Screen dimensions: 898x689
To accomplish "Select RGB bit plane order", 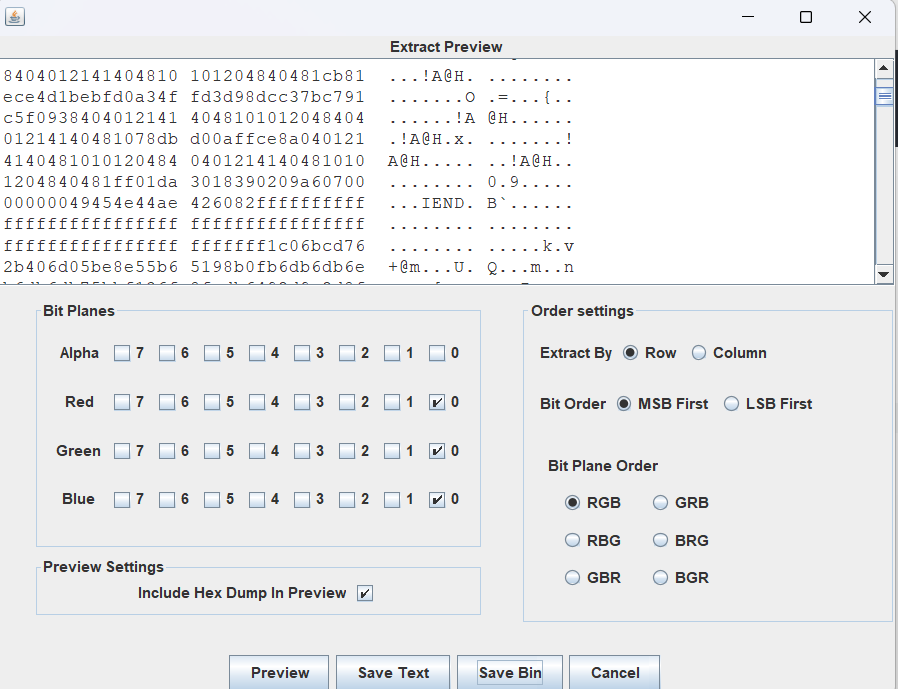I will click(572, 503).
